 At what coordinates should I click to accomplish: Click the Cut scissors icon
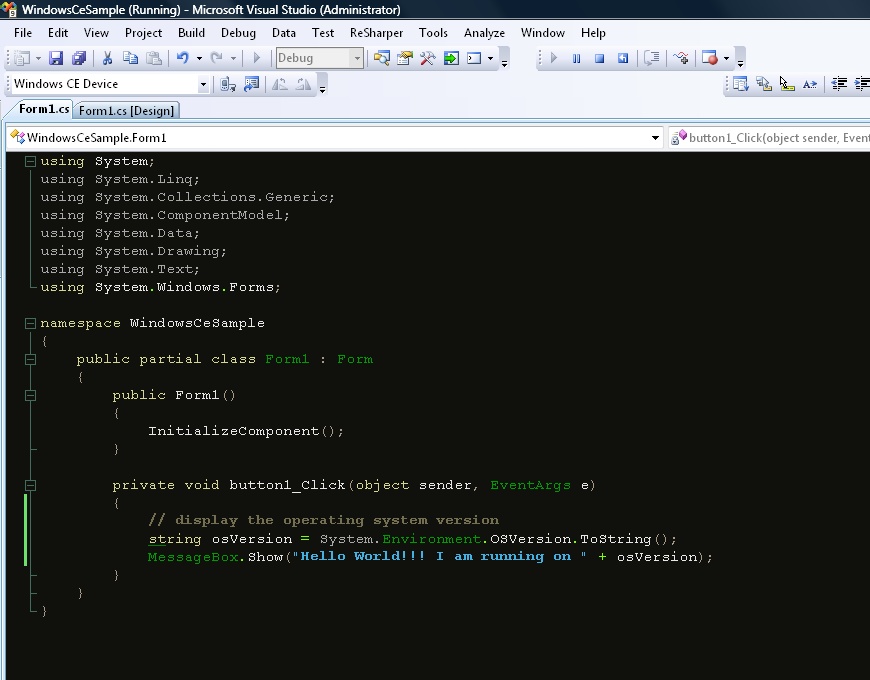coord(107,58)
